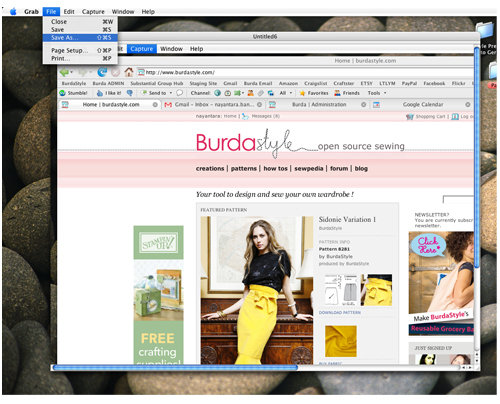Click the I like it! thumbs-up icon
The height and width of the screenshot is (404, 500).
click(x=100, y=93)
